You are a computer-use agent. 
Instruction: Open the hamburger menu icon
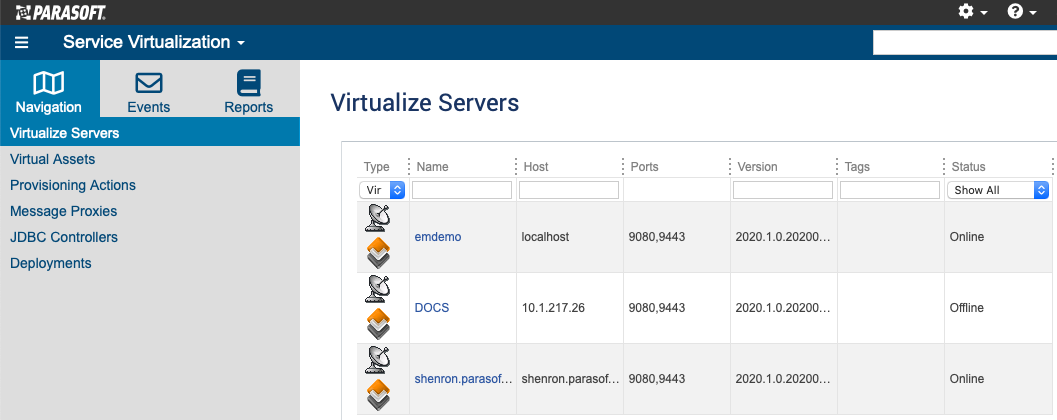point(22,43)
